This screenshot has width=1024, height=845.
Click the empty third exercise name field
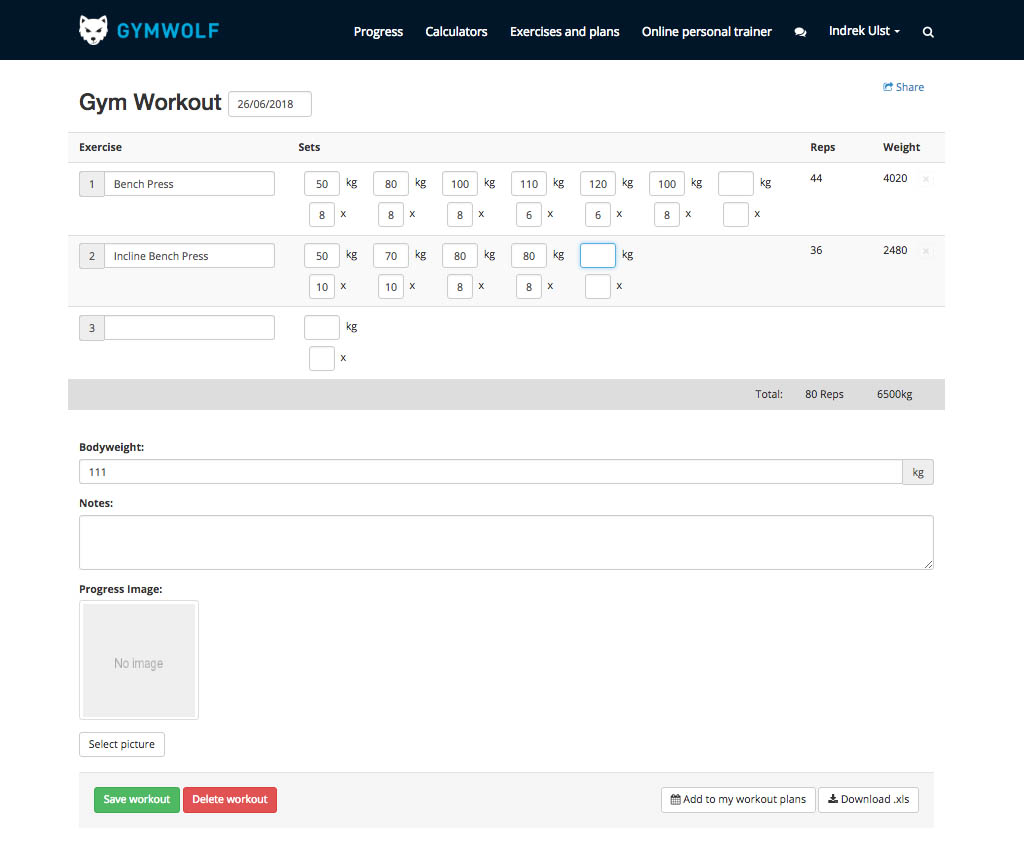point(189,328)
